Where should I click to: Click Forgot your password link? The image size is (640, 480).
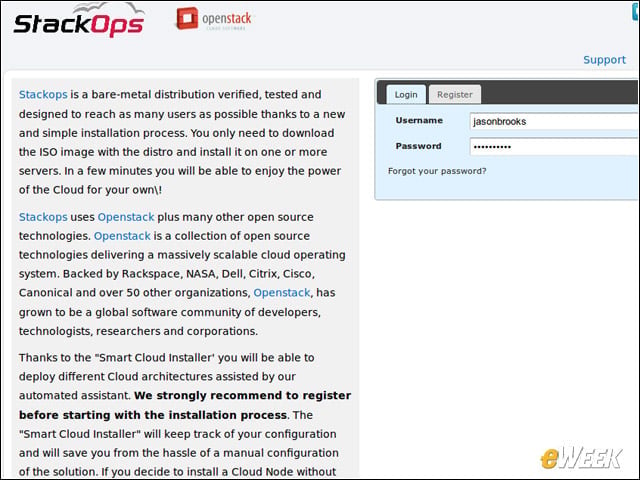click(437, 171)
